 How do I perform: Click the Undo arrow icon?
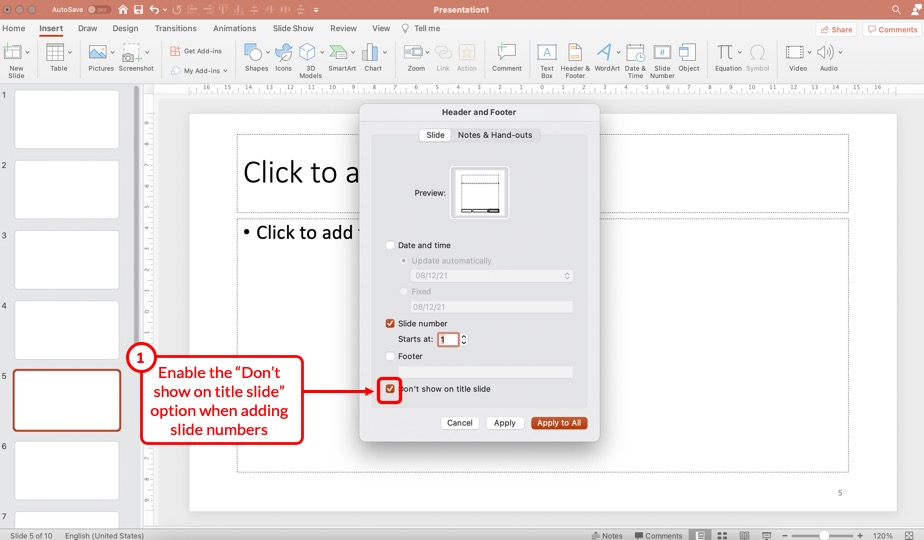154,9
